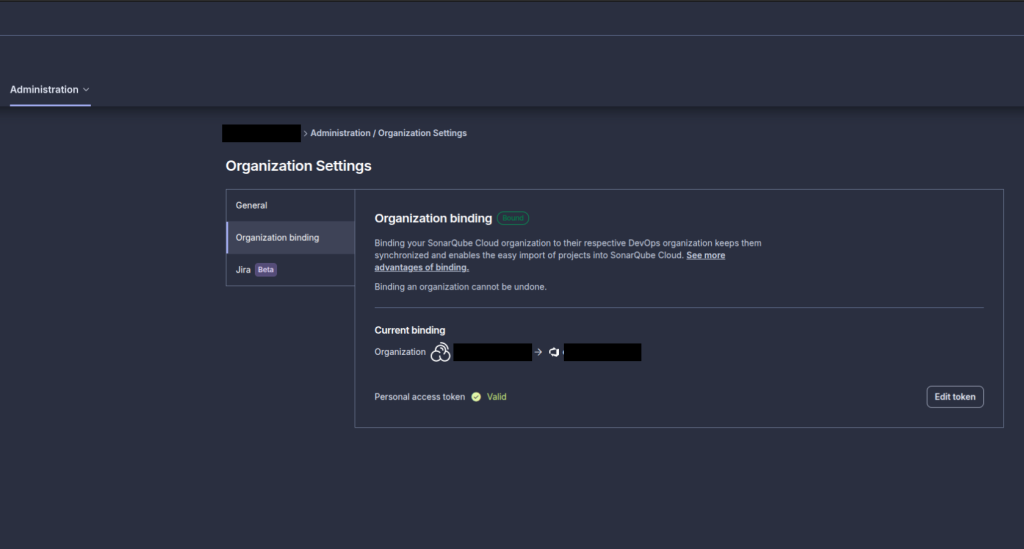
Task: Open the Jira settings tab
Action: (x=243, y=270)
